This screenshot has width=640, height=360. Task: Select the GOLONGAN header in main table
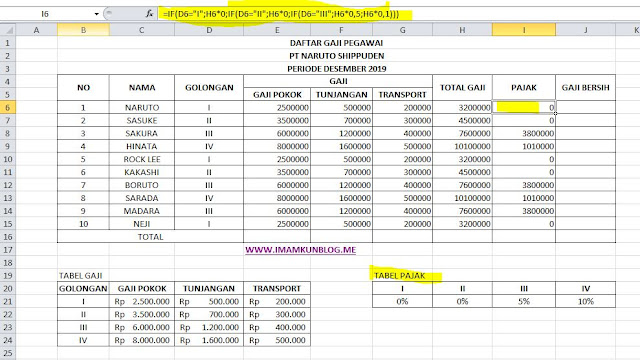(209, 87)
